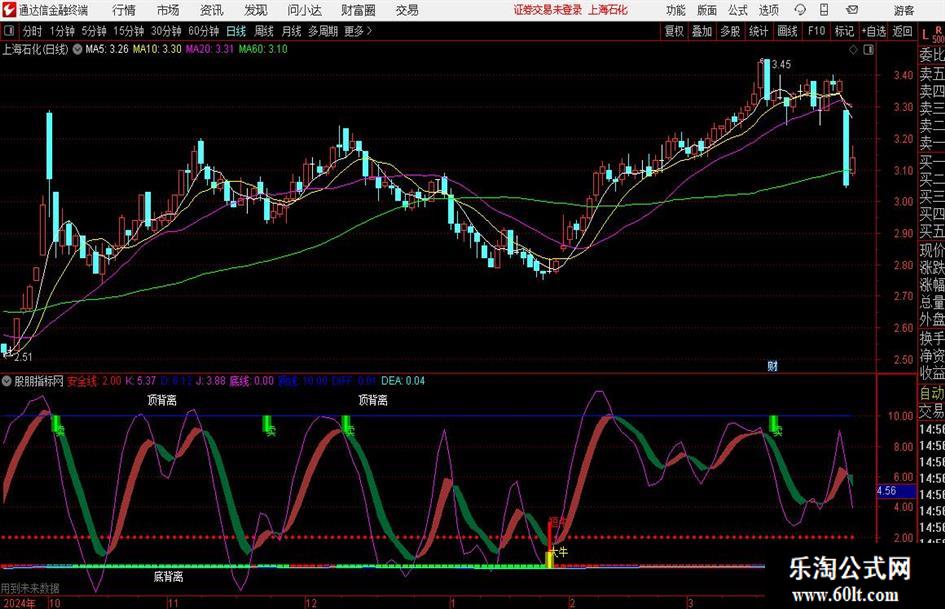Click 证券交易未登录 login link
The width and height of the screenshot is (945, 609).
(548, 10)
